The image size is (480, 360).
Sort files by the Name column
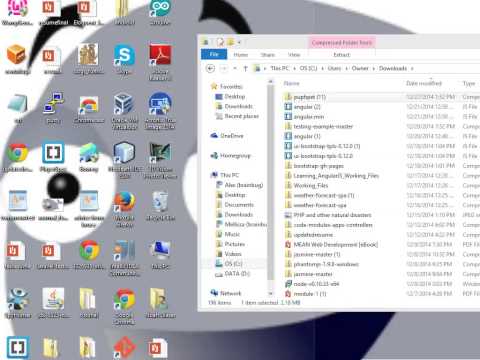(292, 83)
